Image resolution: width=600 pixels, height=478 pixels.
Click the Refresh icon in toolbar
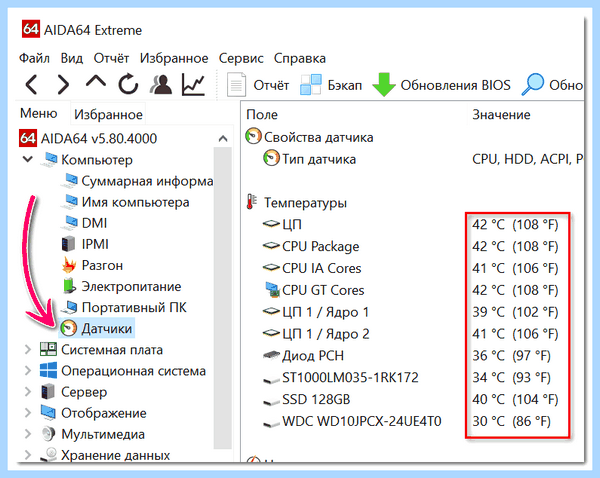point(128,84)
